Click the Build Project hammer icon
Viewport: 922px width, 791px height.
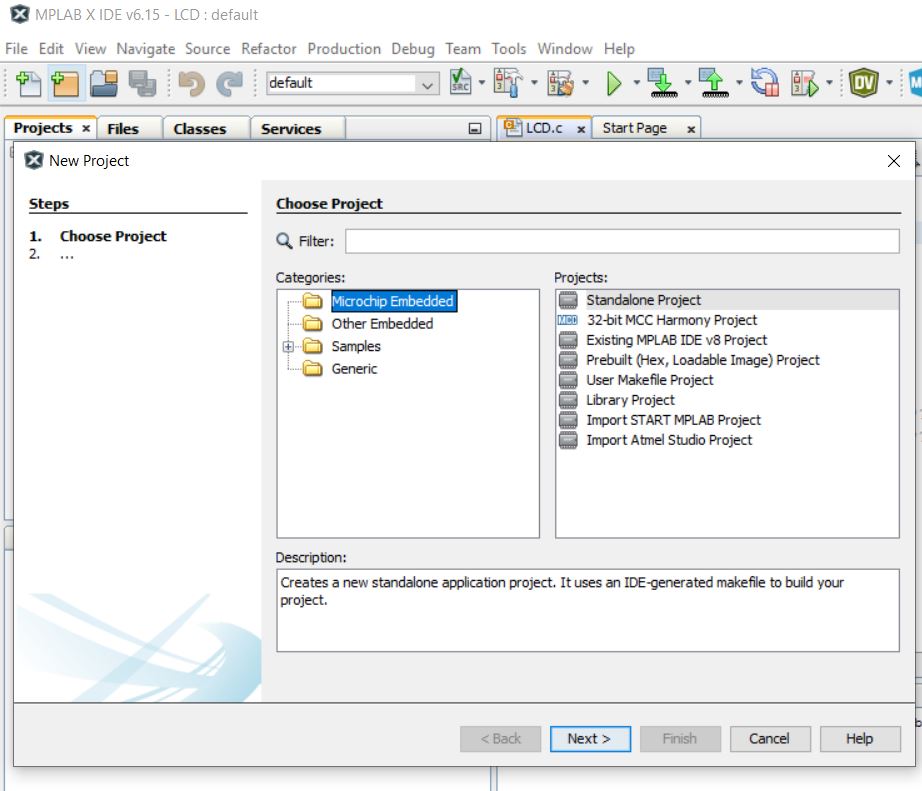(x=509, y=83)
